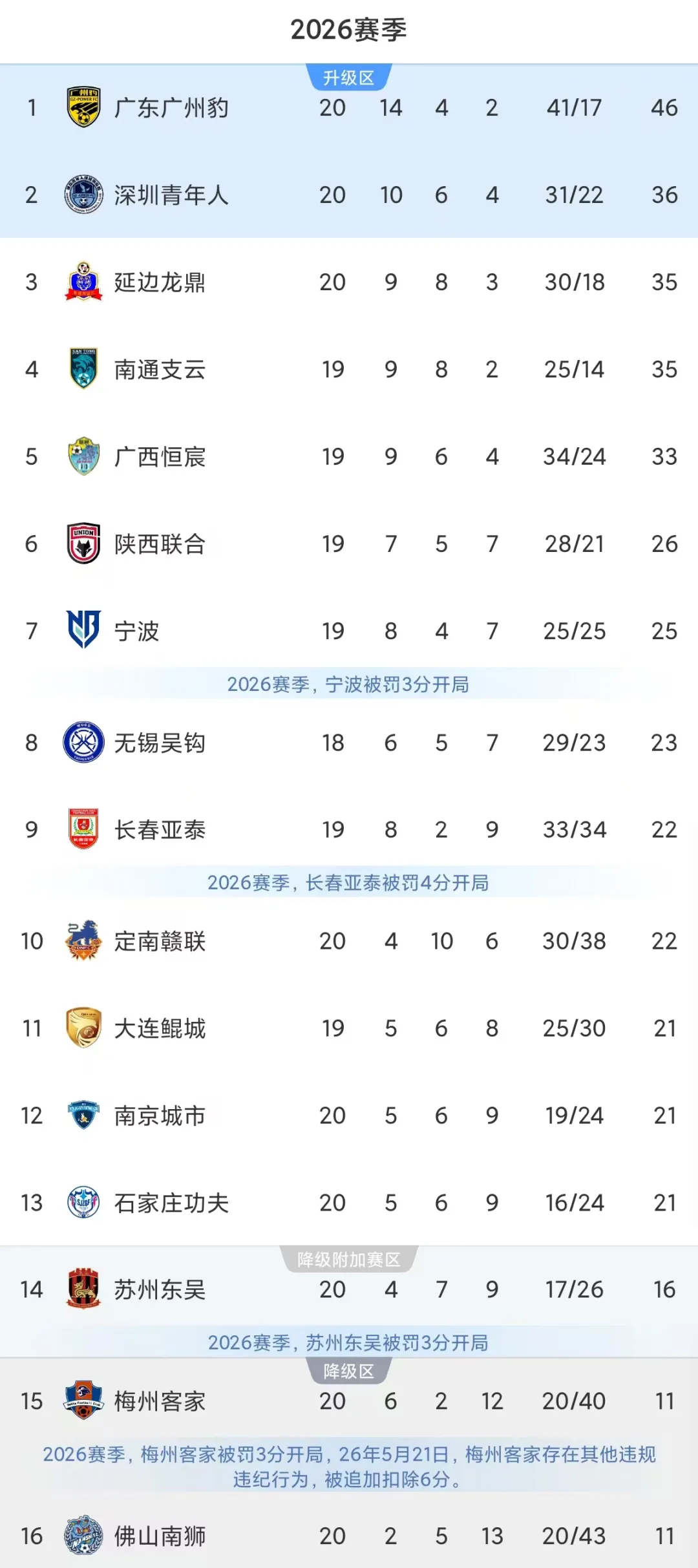698x1568 pixels.
Task: Select the 升级区 promotion zone tag
Action: (x=348, y=78)
